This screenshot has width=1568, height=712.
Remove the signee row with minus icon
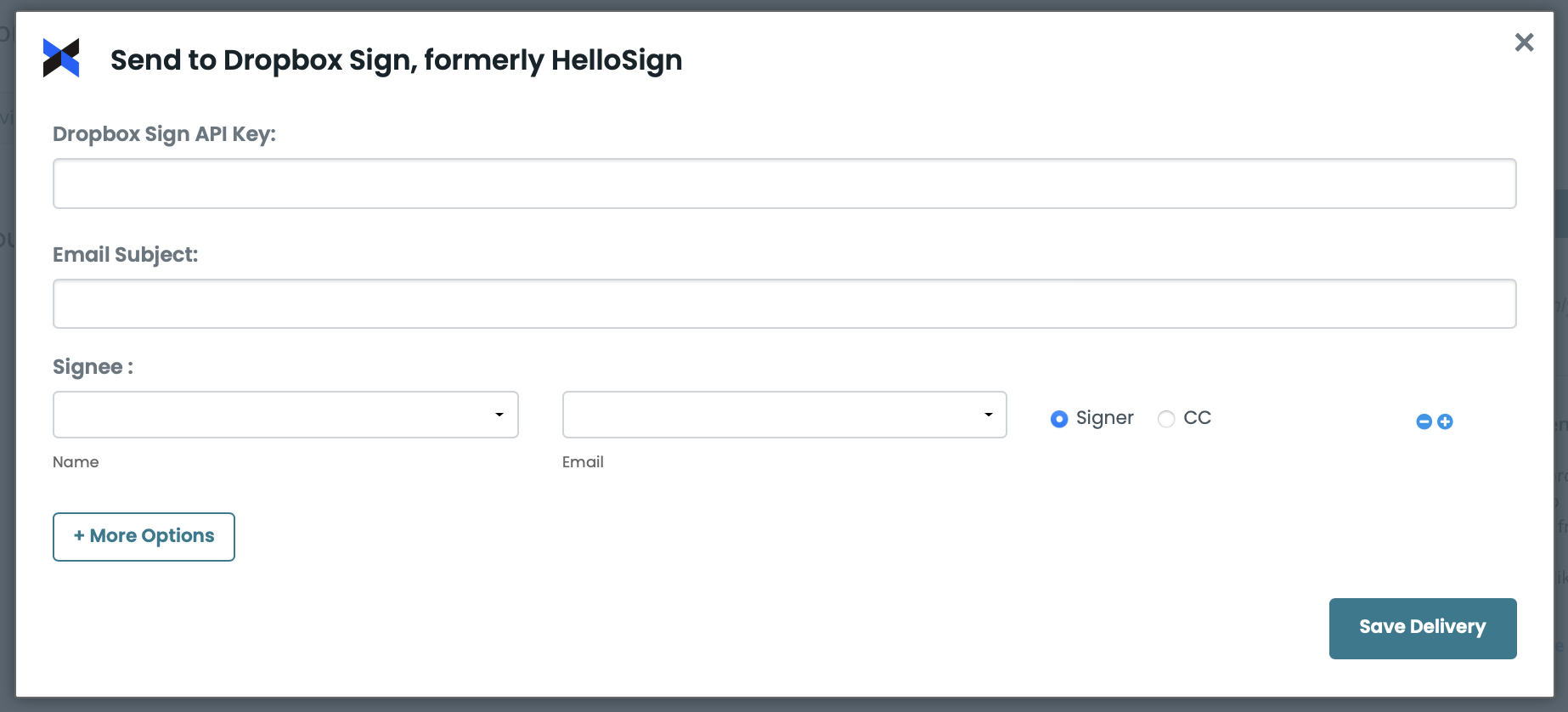(x=1424, y=421)
